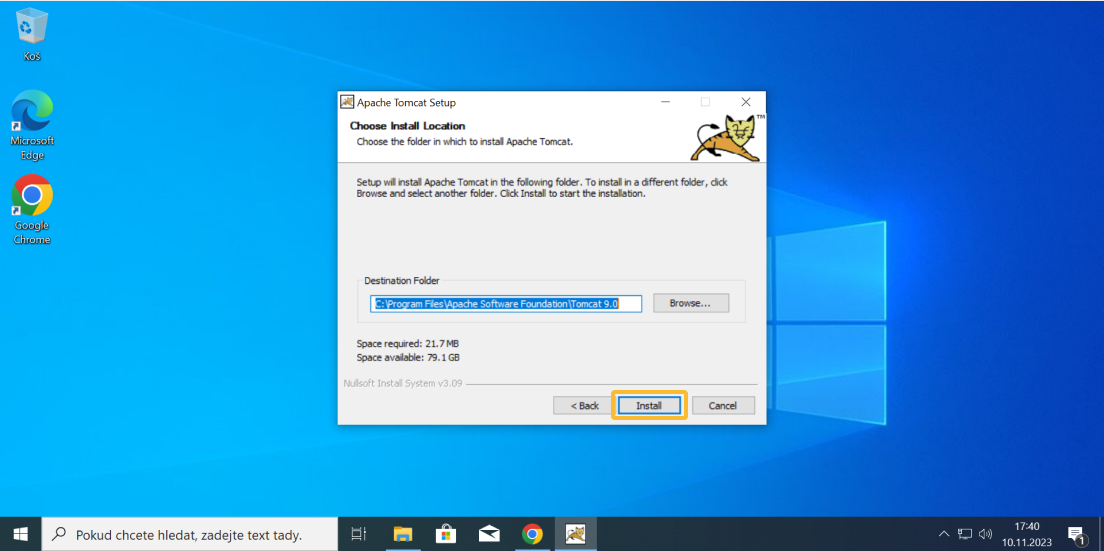Click the Install button

[649, 405]
